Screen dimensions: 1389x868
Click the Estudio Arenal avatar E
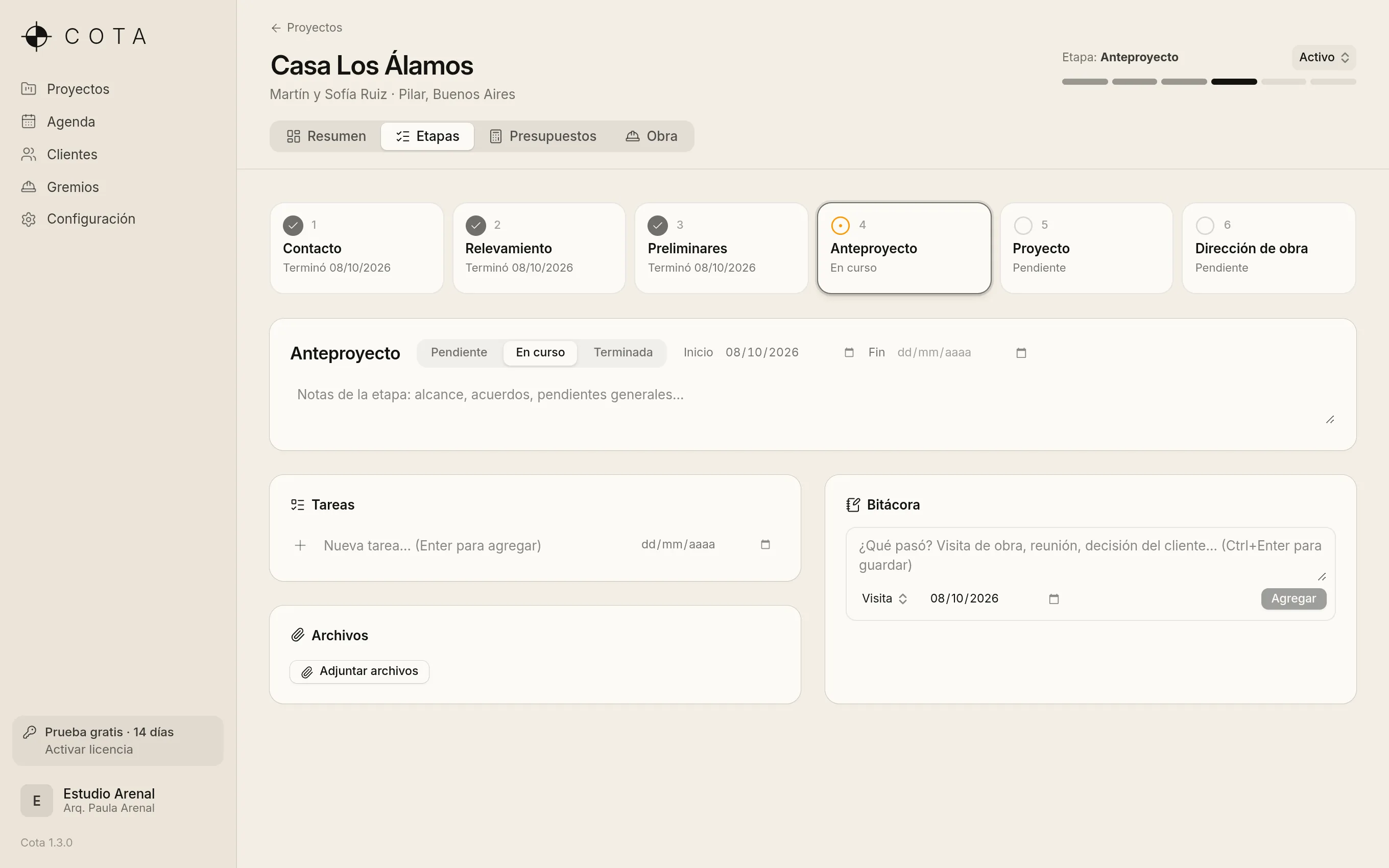point(37,800)
